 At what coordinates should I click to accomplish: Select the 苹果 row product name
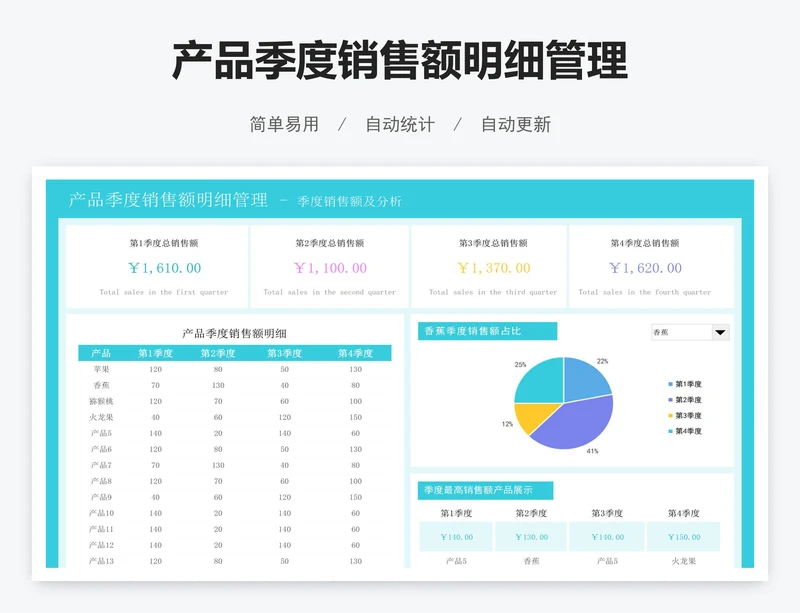pyautogui.click(x=101, y=369)
